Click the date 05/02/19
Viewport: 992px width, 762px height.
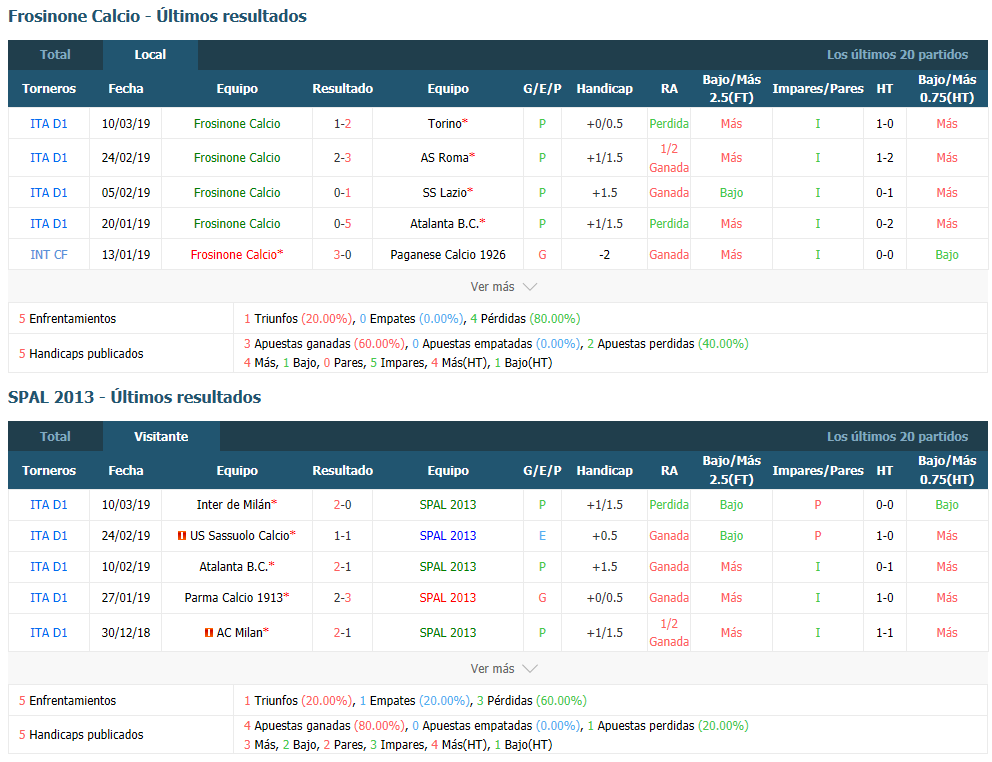pos(126,193)
